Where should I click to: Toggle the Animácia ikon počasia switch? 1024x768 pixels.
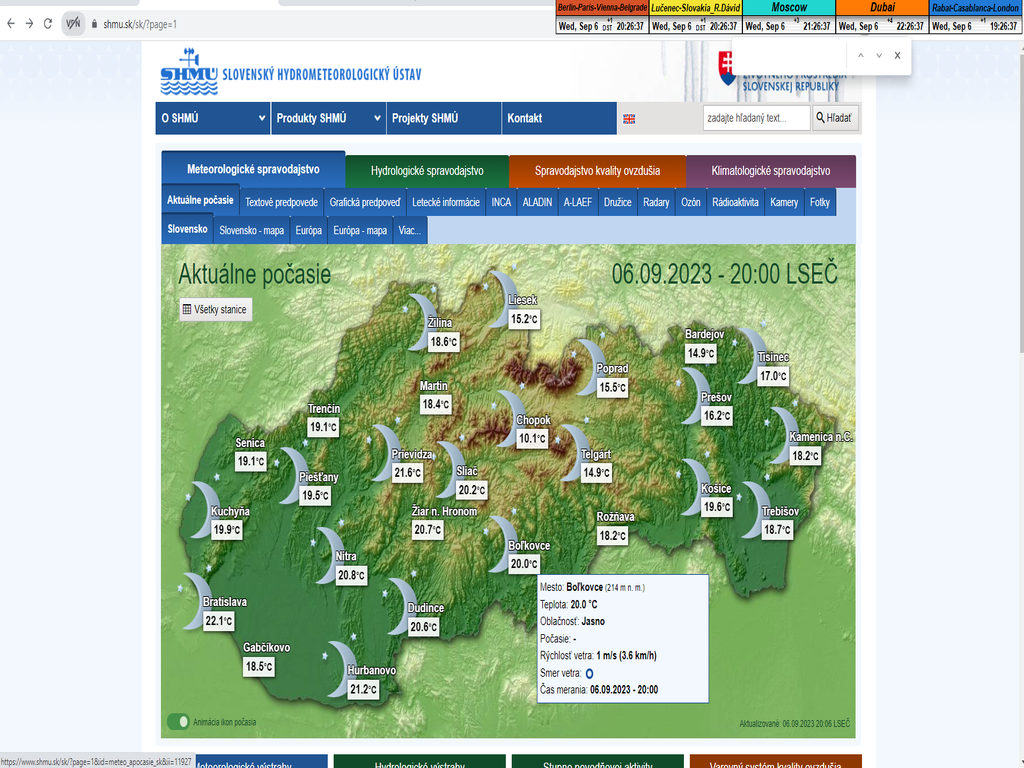[179, 721]
